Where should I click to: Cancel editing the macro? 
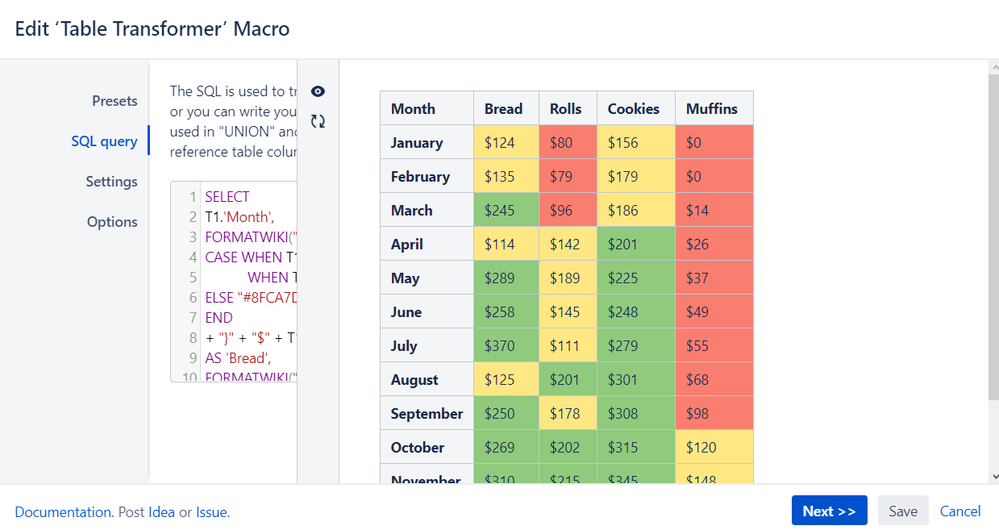tap(960, 511)
